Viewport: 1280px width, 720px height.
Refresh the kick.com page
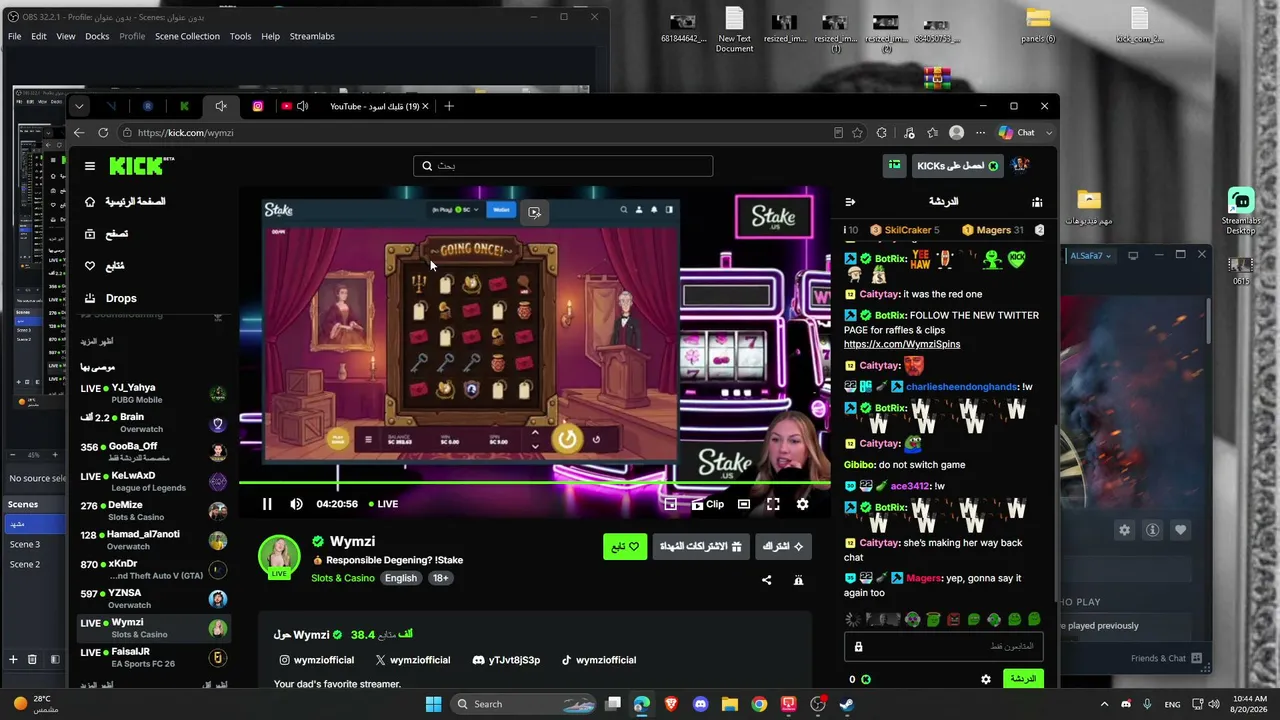click(103, 133)
